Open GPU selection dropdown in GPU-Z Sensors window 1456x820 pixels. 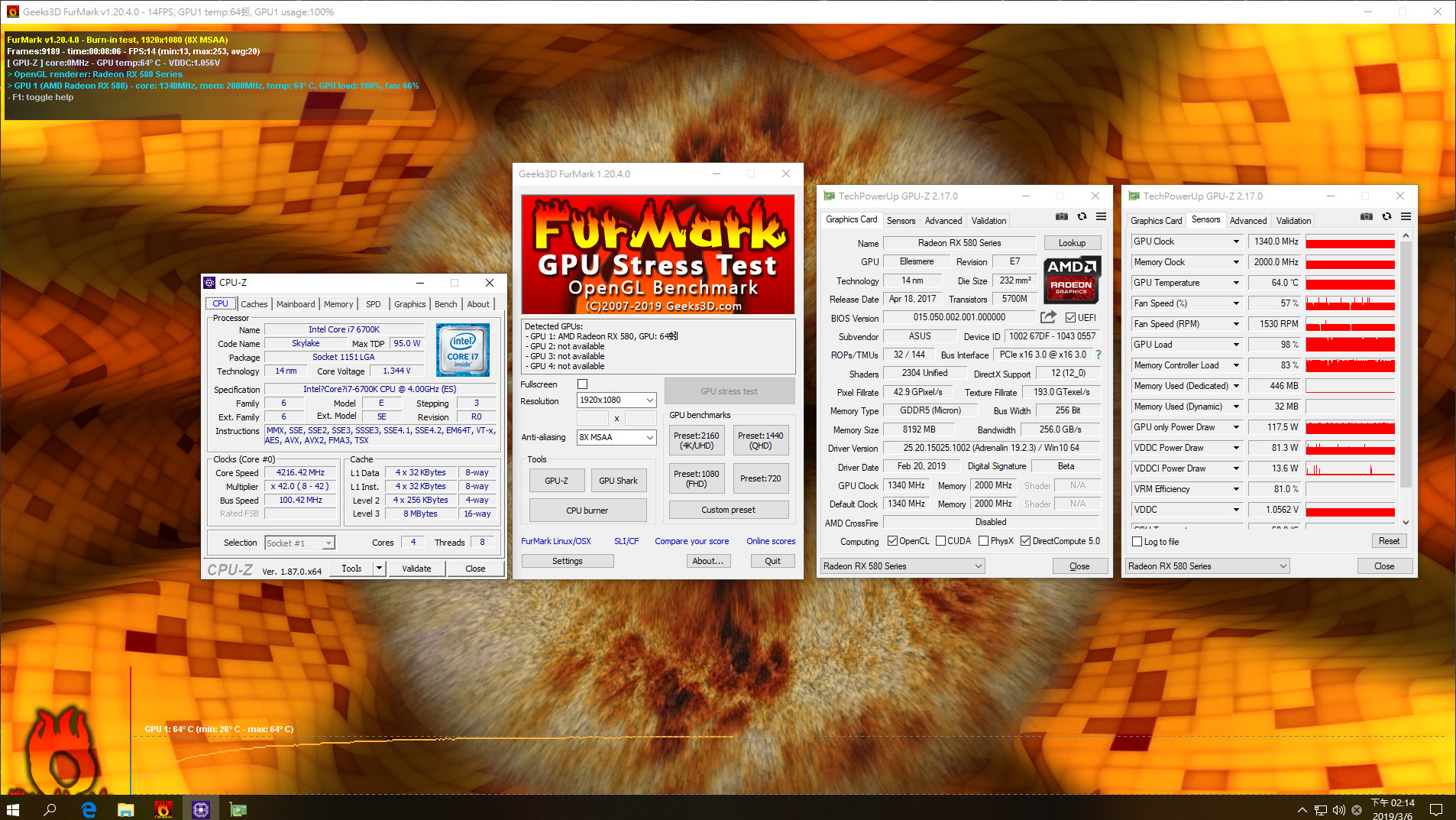[x=1208, y=566]
